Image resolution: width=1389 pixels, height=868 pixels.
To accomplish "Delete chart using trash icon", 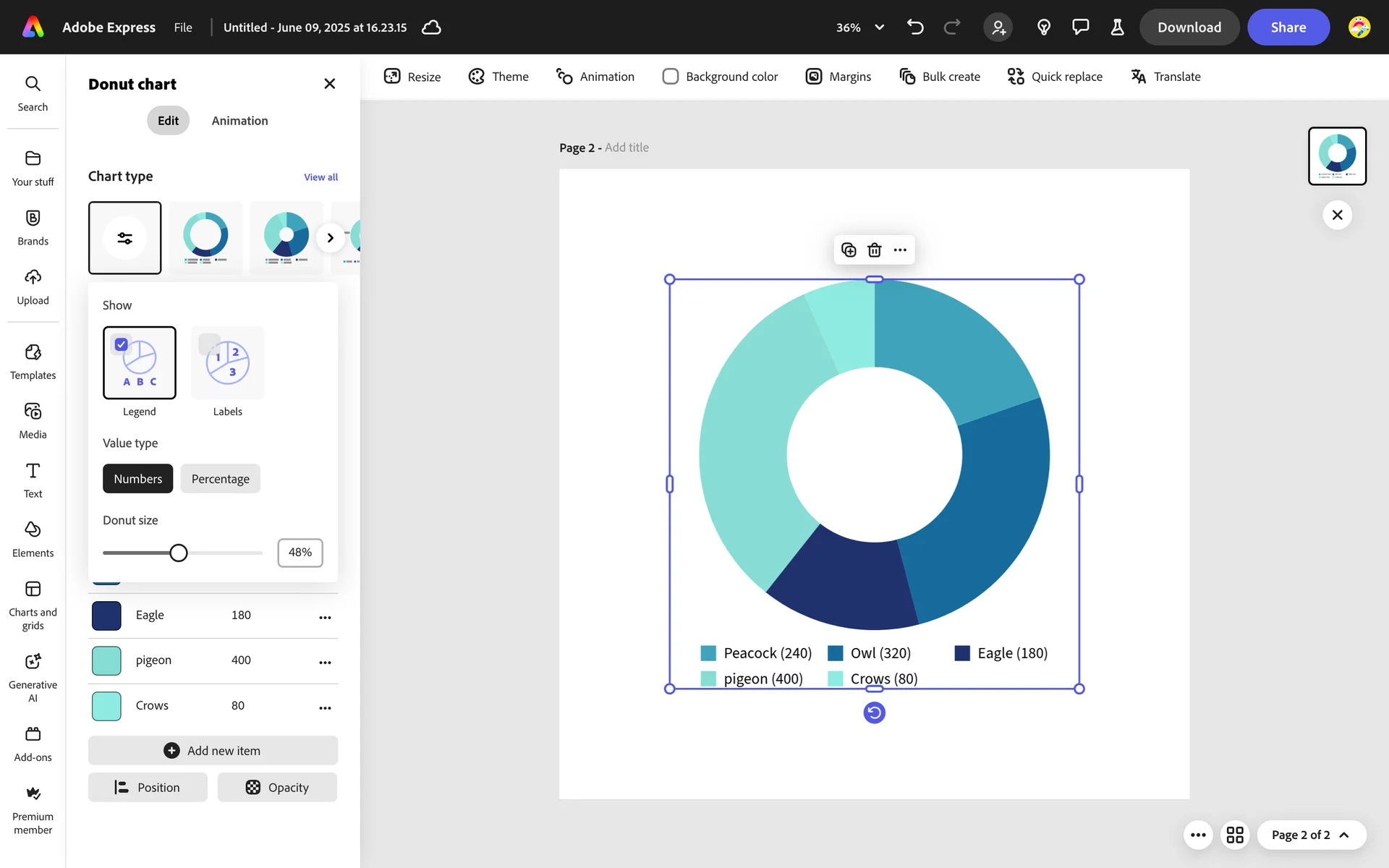I will click(x=875, y=250).
